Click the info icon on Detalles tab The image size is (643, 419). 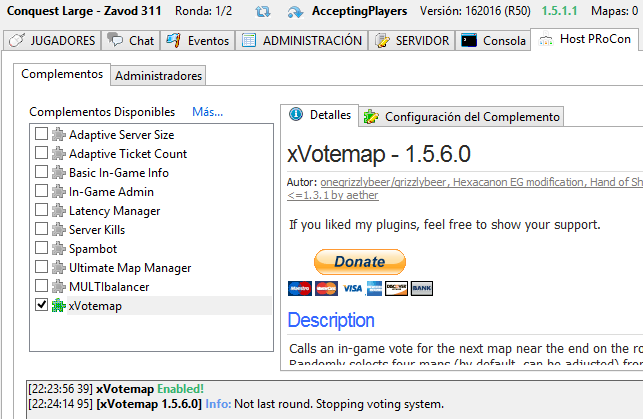pos(296,116)
